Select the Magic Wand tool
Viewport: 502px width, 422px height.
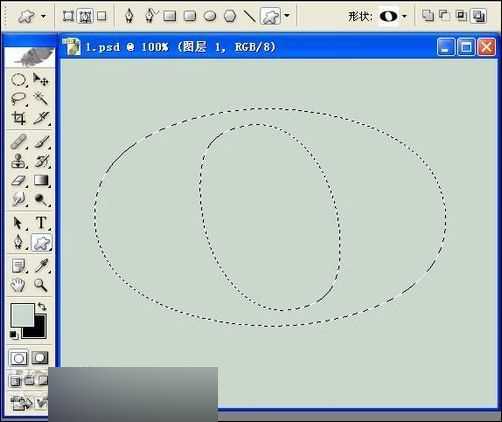point(41,99)
